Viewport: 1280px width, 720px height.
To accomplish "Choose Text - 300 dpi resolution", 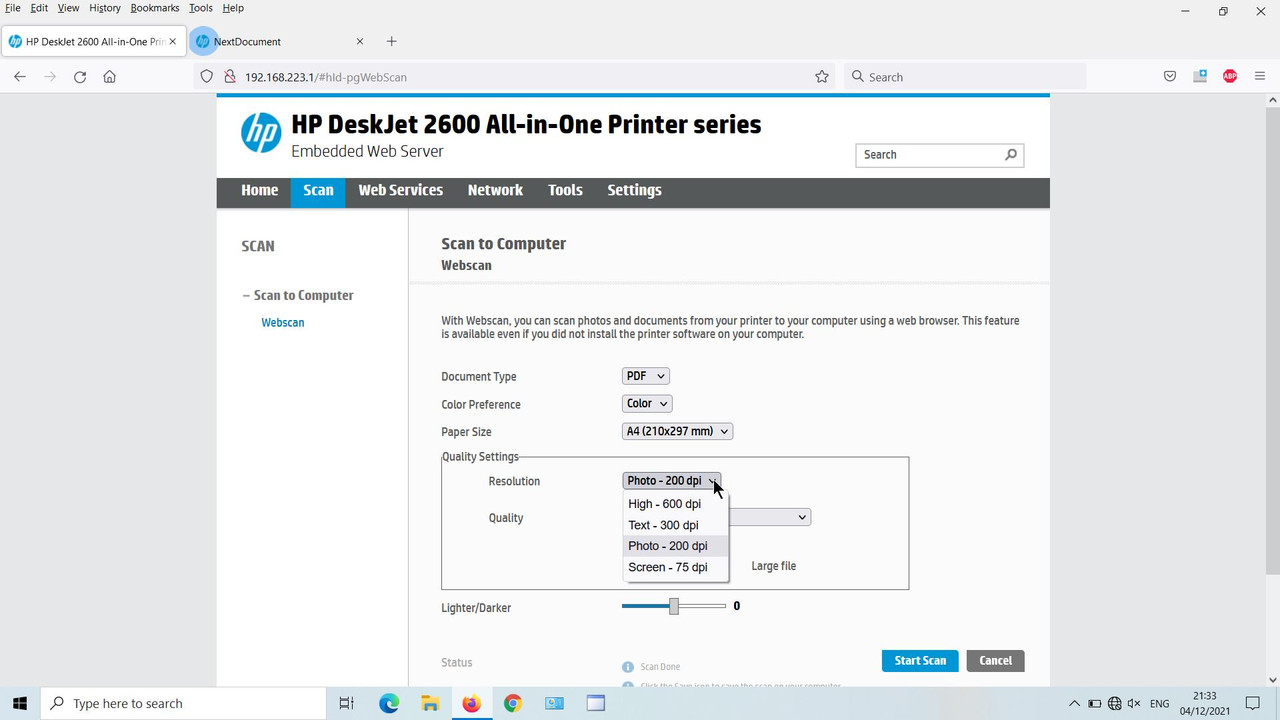I will pyautogui.click(x=676, y=525).
